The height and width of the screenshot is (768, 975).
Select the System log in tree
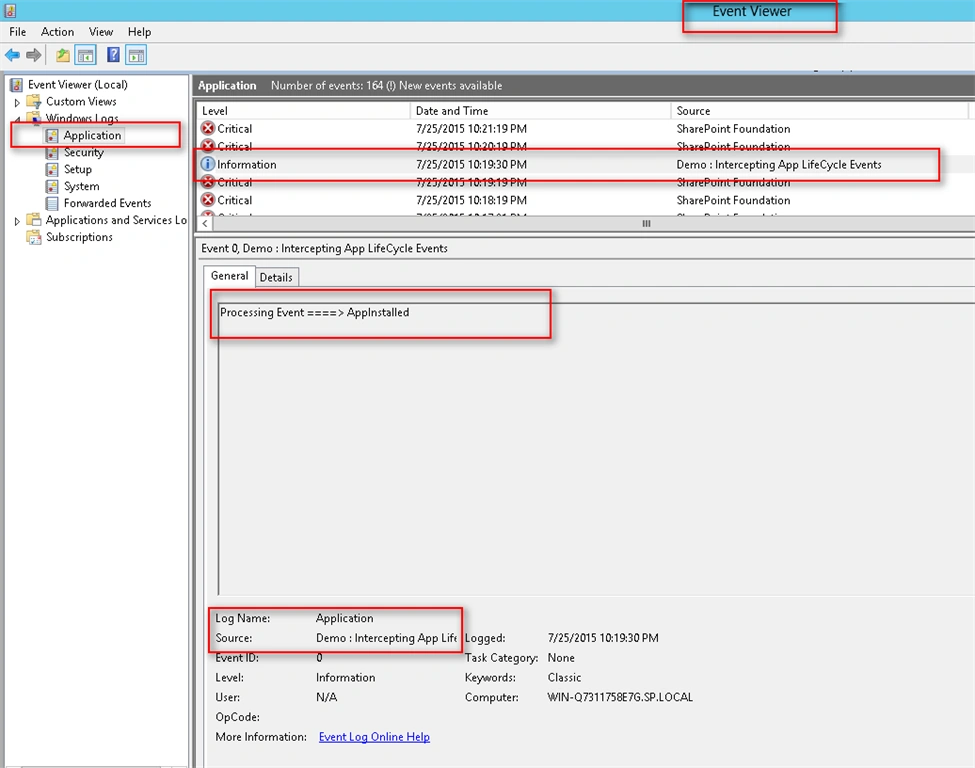pos(81,186)
